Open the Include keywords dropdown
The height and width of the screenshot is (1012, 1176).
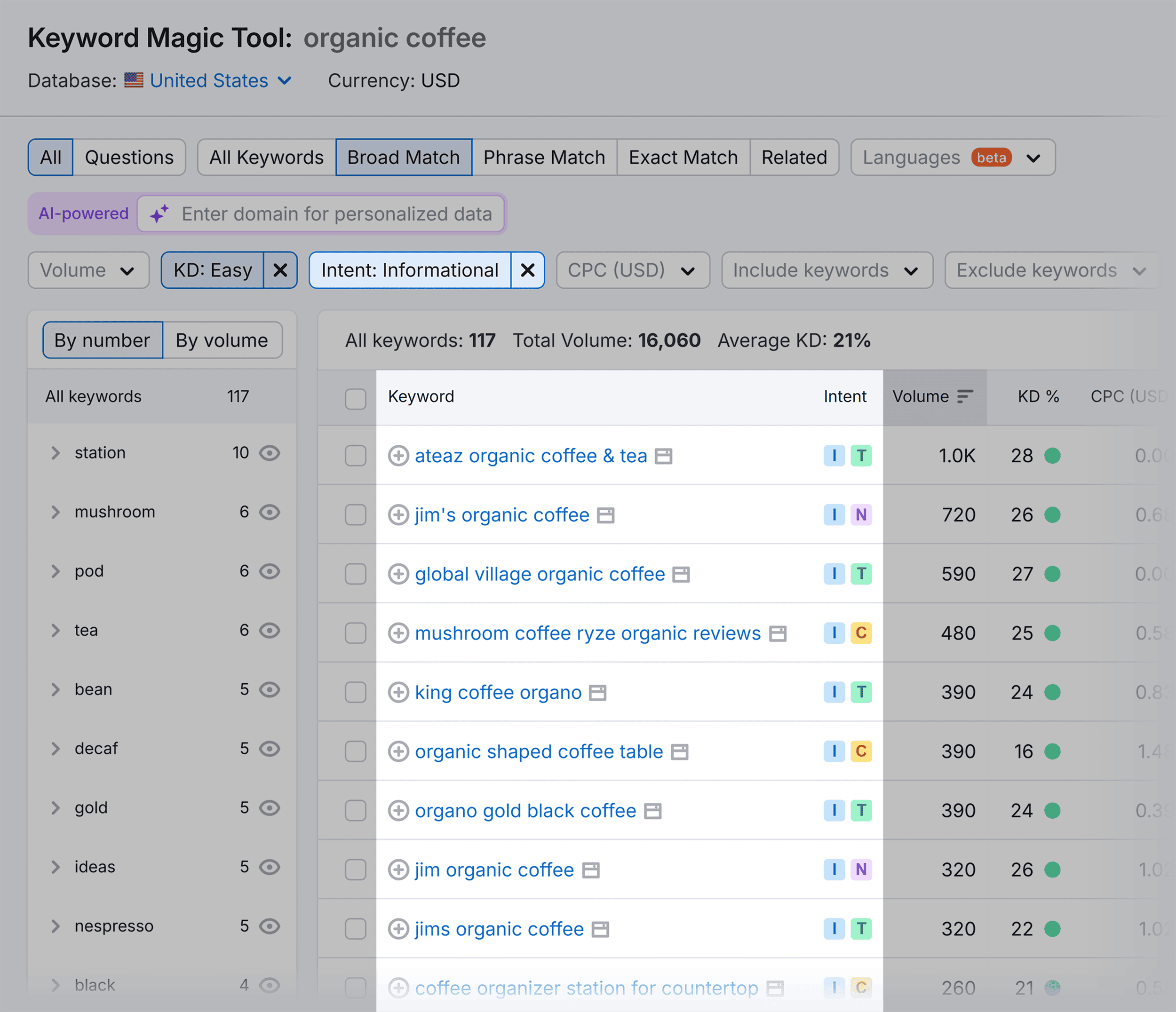[x=827, y=270]
